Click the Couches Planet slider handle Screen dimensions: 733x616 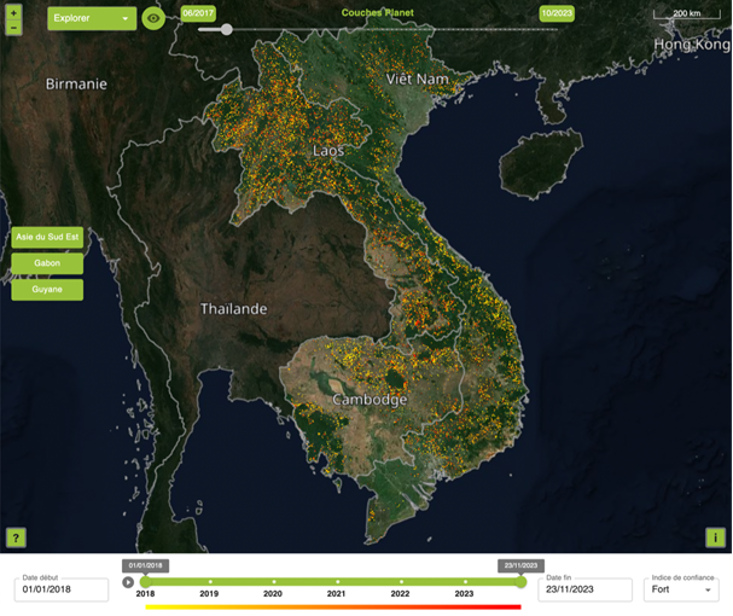click(226, 29)
